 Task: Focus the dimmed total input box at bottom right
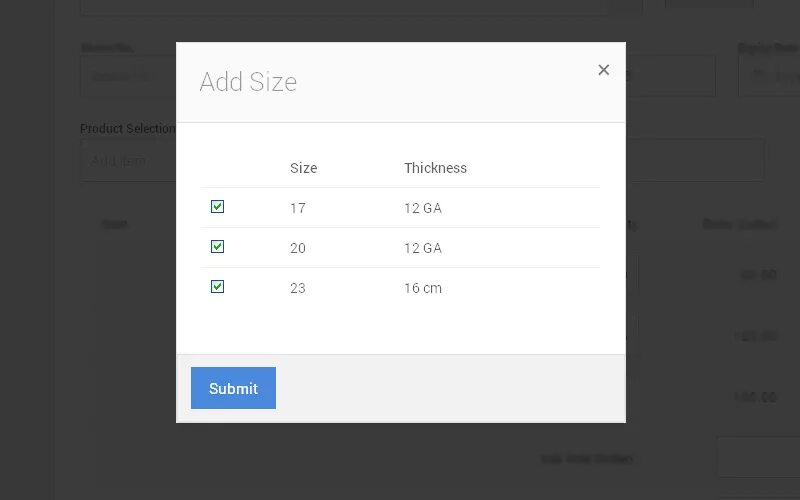[x=758, y=457]
